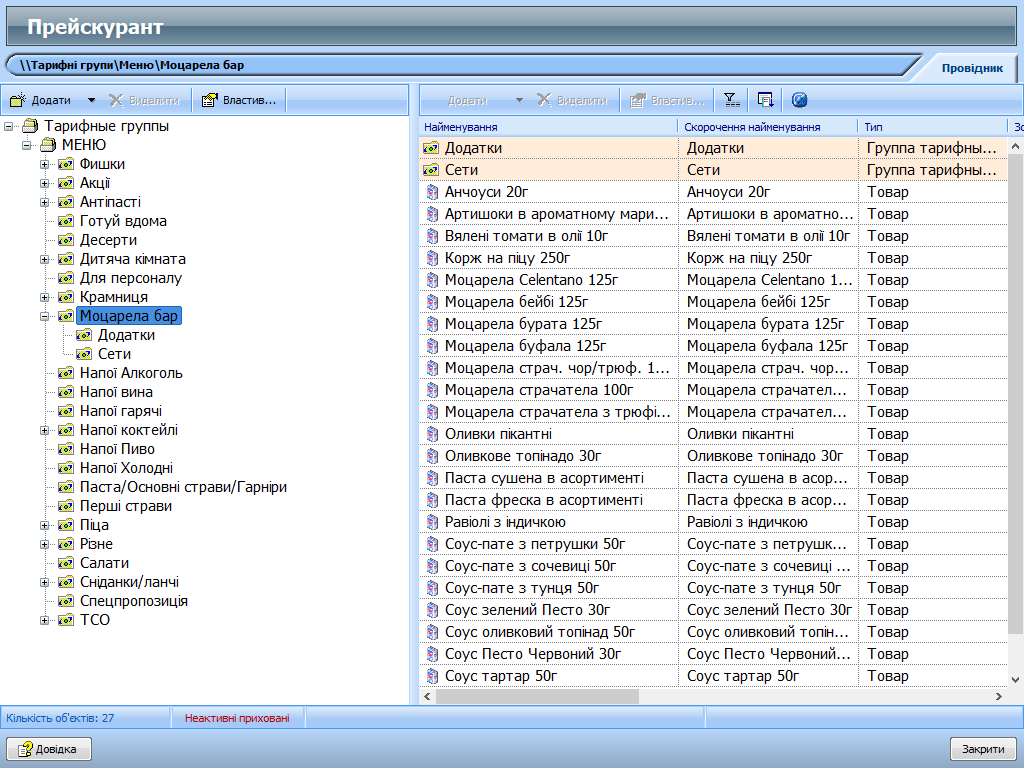Select Десерти in the menu tree

pyautogui.click(x=108, y=240)
